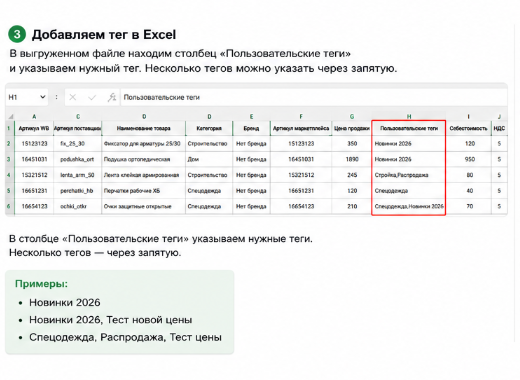Click the 'Наименование товара' header cell
Screen dimensions: 520x380
144,128
